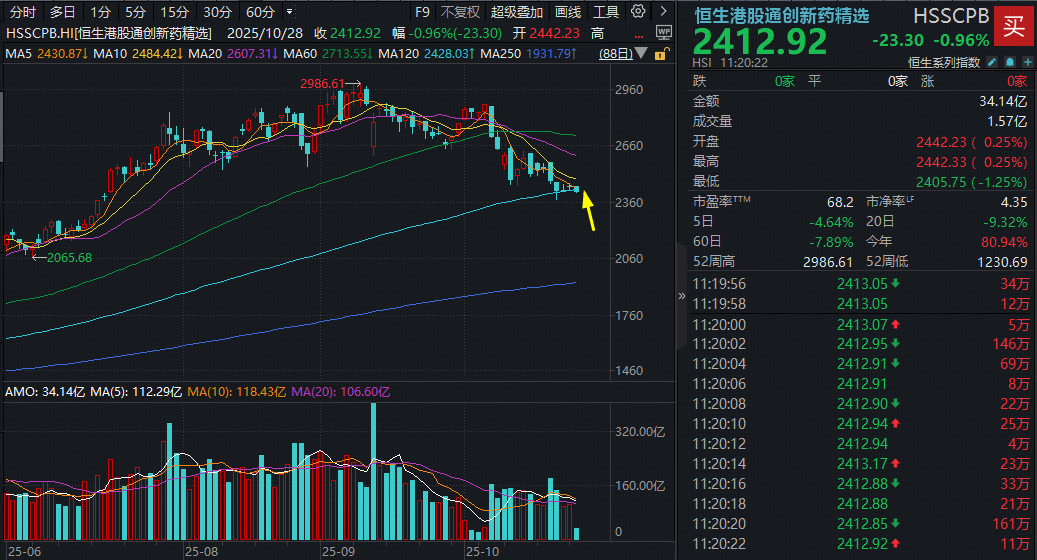Viewport: 1037px width, 560px height.
Task: Click the F9 button
Action: (424, 12)
